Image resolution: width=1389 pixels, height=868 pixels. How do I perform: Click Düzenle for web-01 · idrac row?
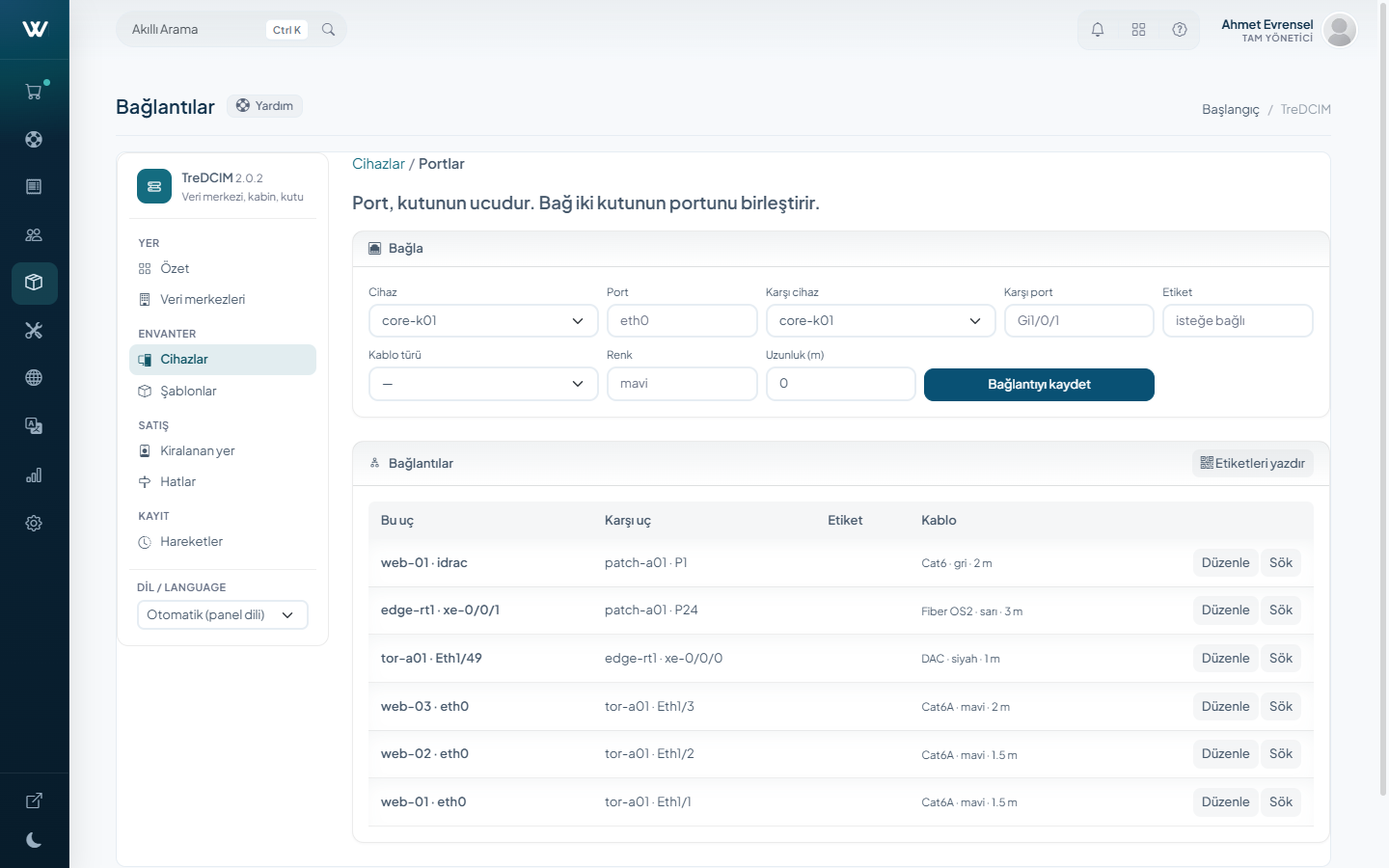pos(1225,563)
